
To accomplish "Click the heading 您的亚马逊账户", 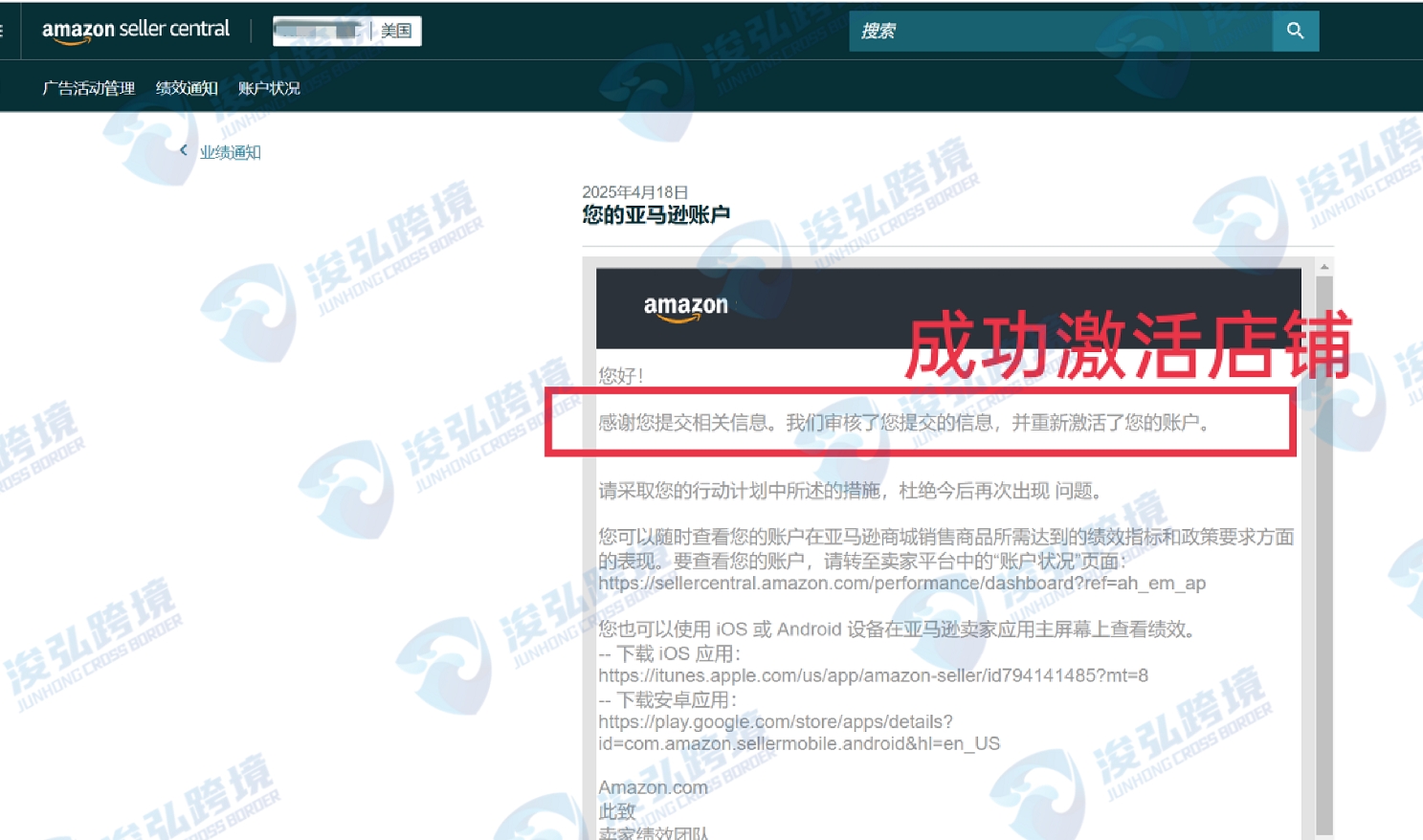I will coord(656,215).
